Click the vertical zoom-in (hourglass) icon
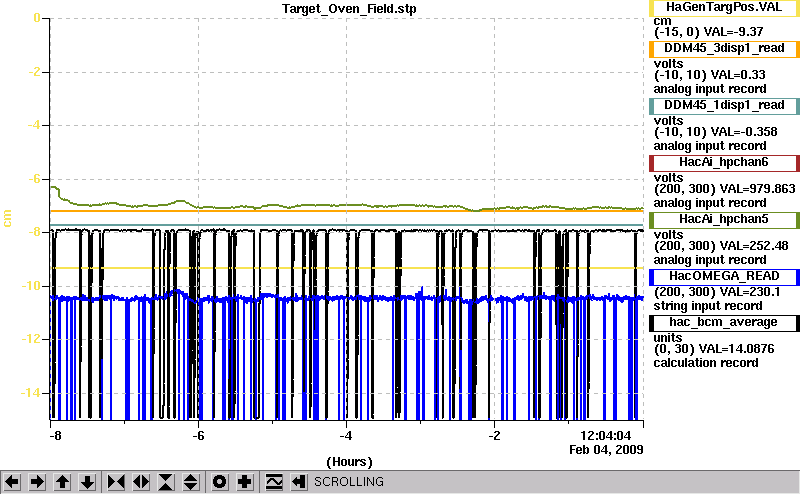800x494 pixels. pyautogui.click(x=166, y=482)
